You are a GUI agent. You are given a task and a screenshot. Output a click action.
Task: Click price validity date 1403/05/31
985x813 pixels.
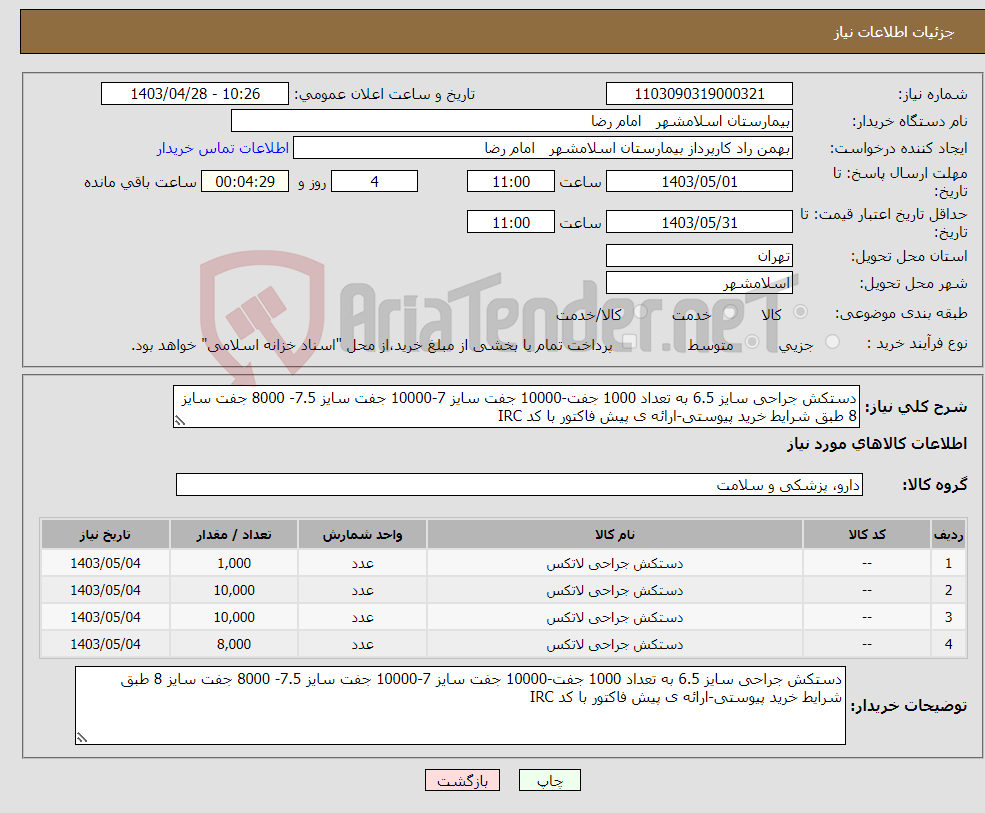click(x=699, y=222)
